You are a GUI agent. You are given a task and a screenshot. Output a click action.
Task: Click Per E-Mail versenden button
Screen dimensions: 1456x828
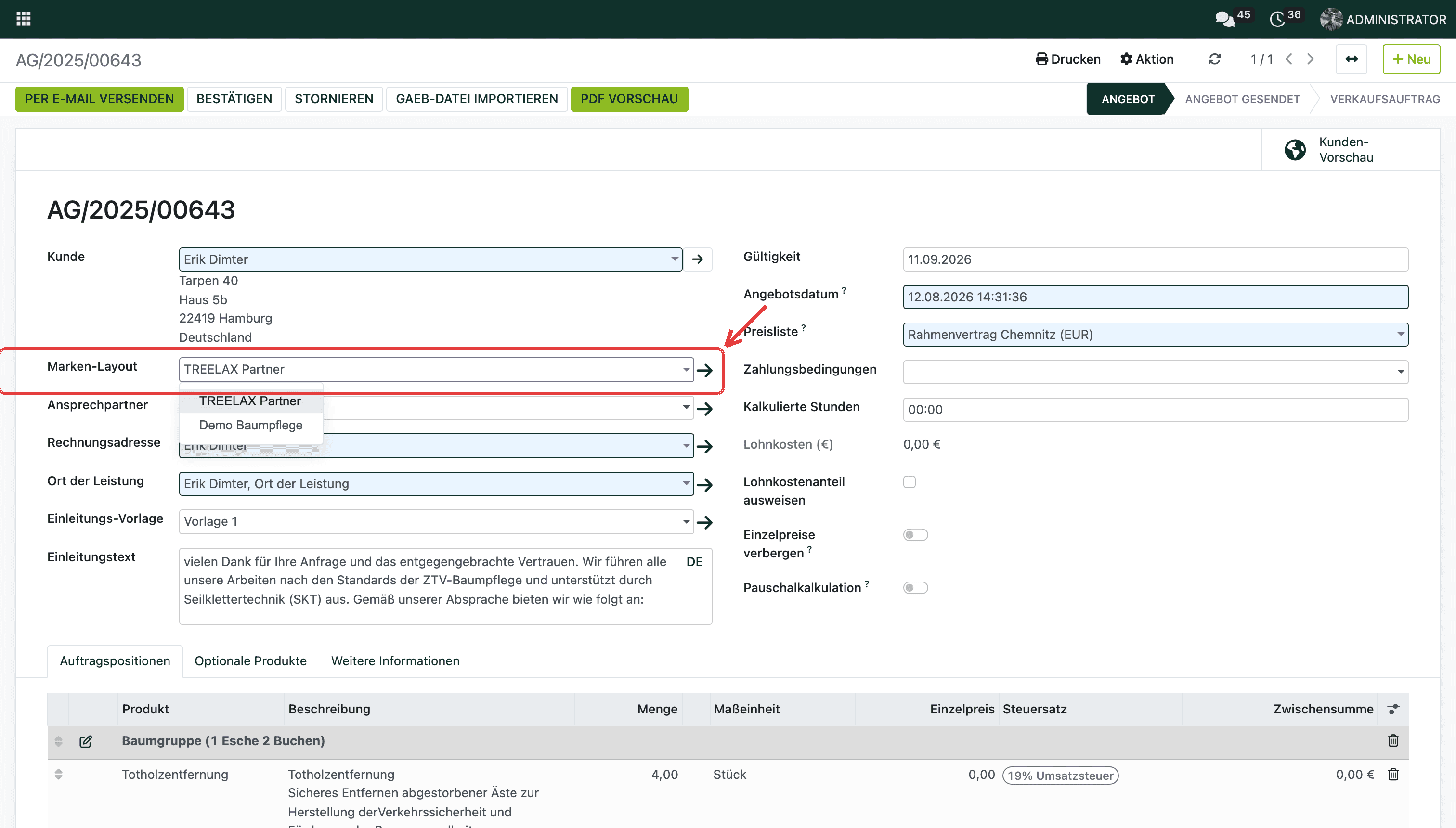tap(100, 99)
